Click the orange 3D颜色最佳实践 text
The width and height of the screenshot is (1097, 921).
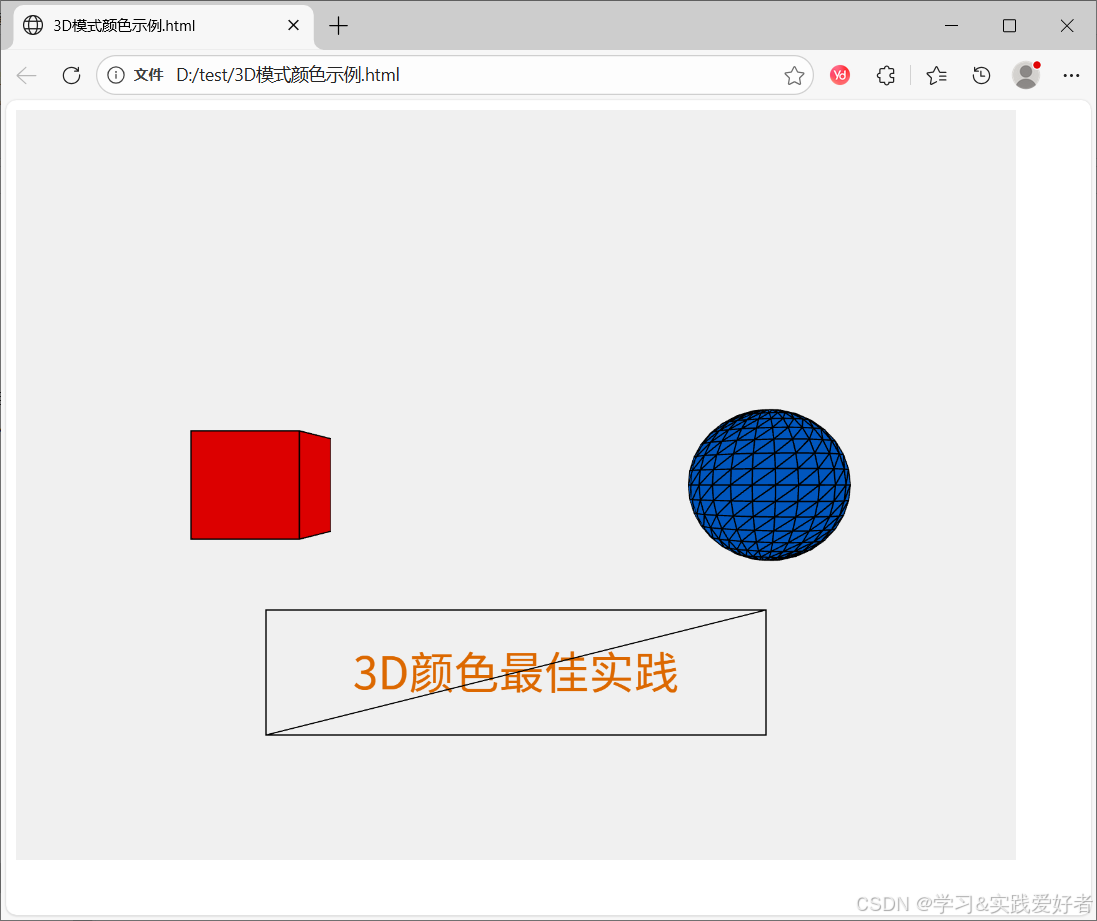tap(516, 673)
